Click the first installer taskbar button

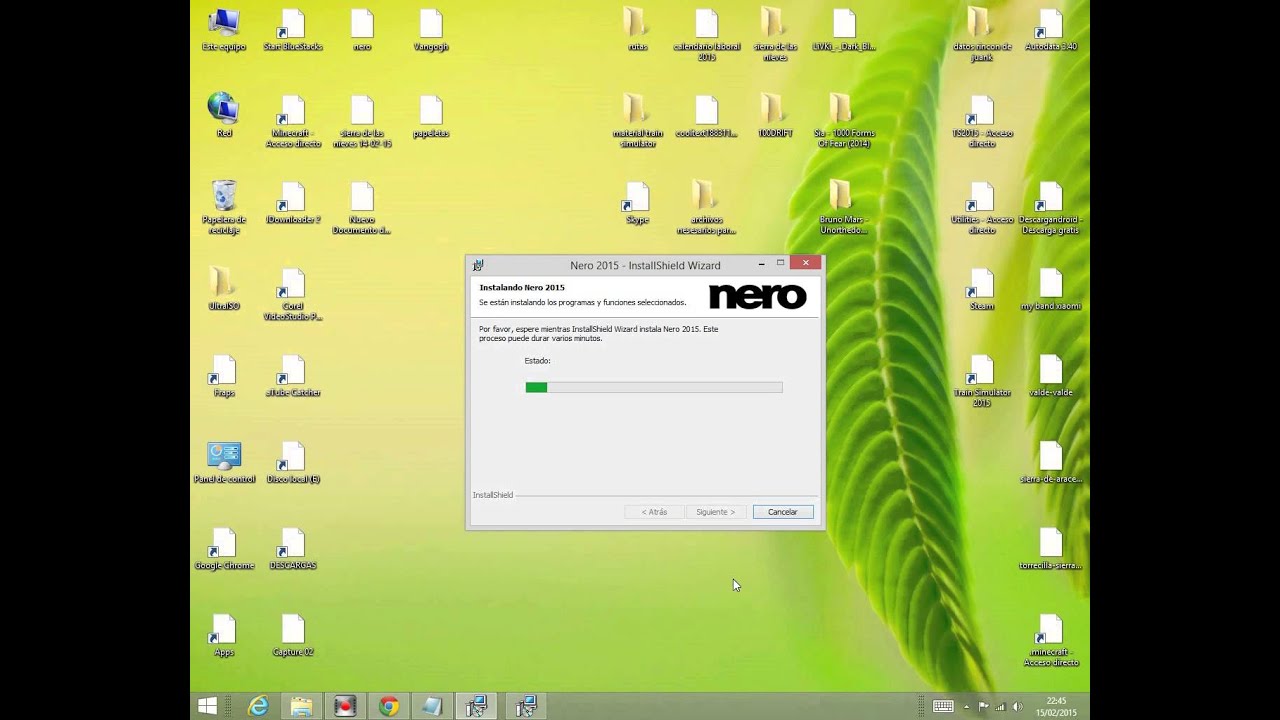[475, 706]
